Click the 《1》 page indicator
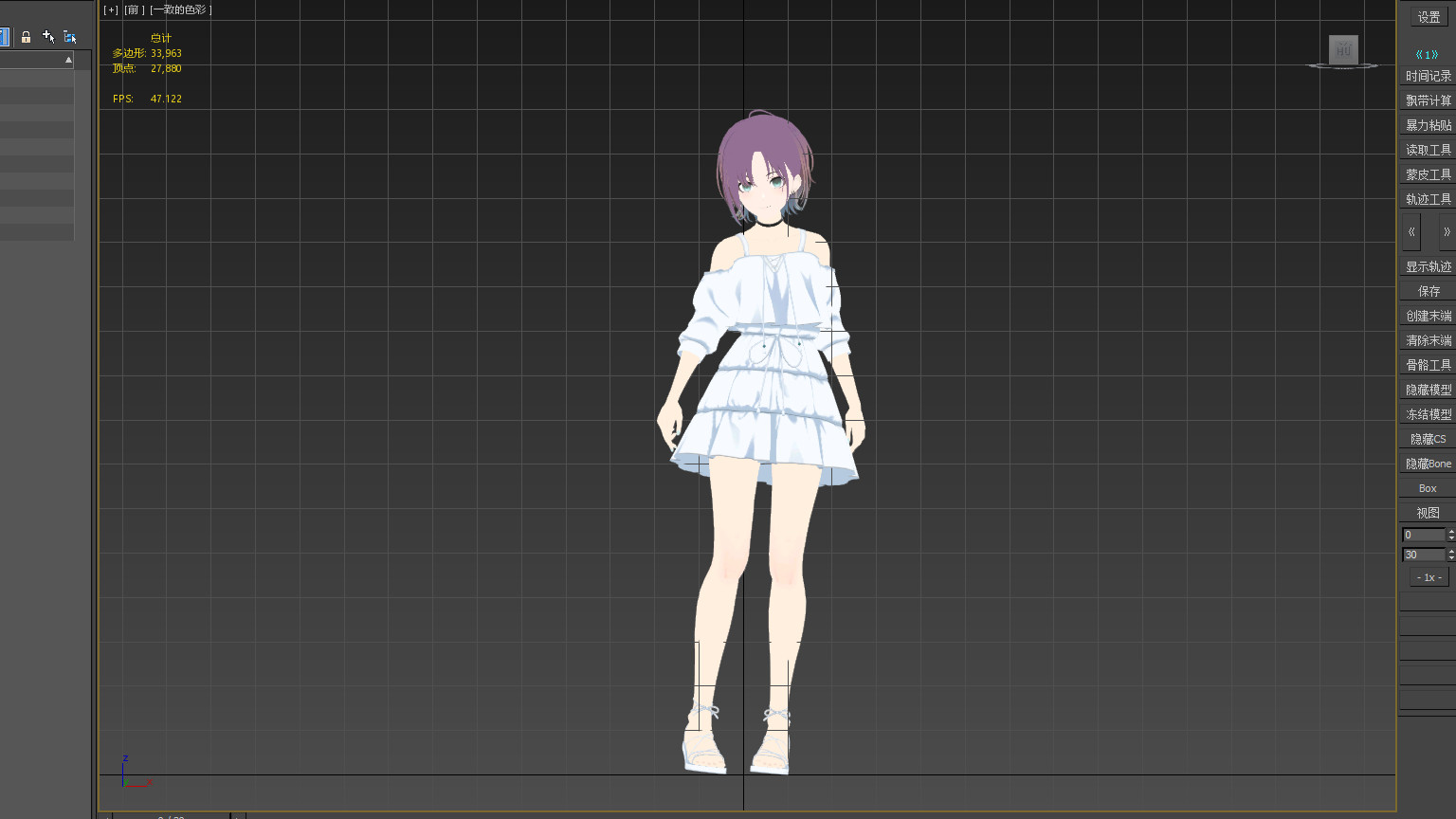The height and width of the screenshot is (819, 1456). point(1427,55)
